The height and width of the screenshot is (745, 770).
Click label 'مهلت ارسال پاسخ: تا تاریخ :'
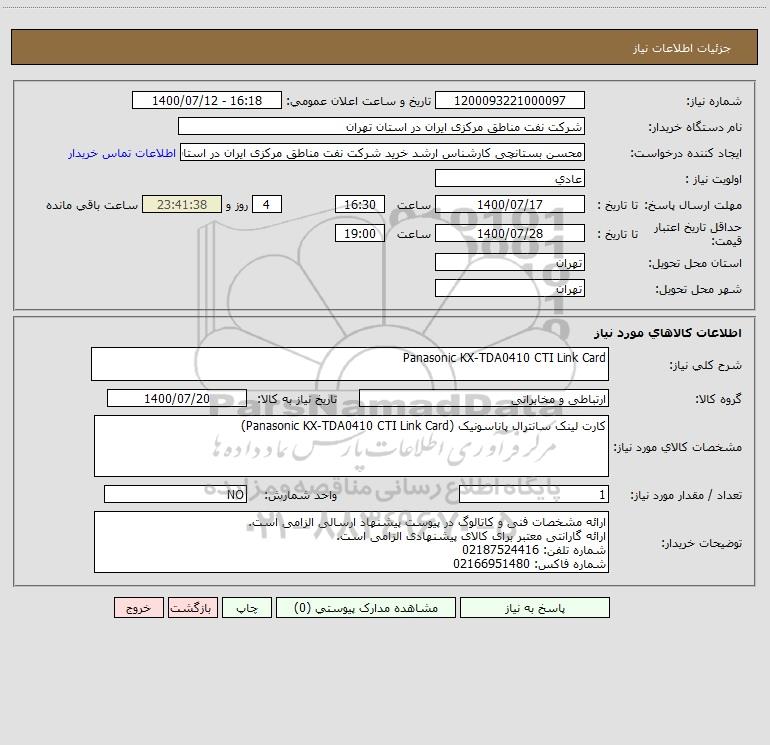click(670, 205)
